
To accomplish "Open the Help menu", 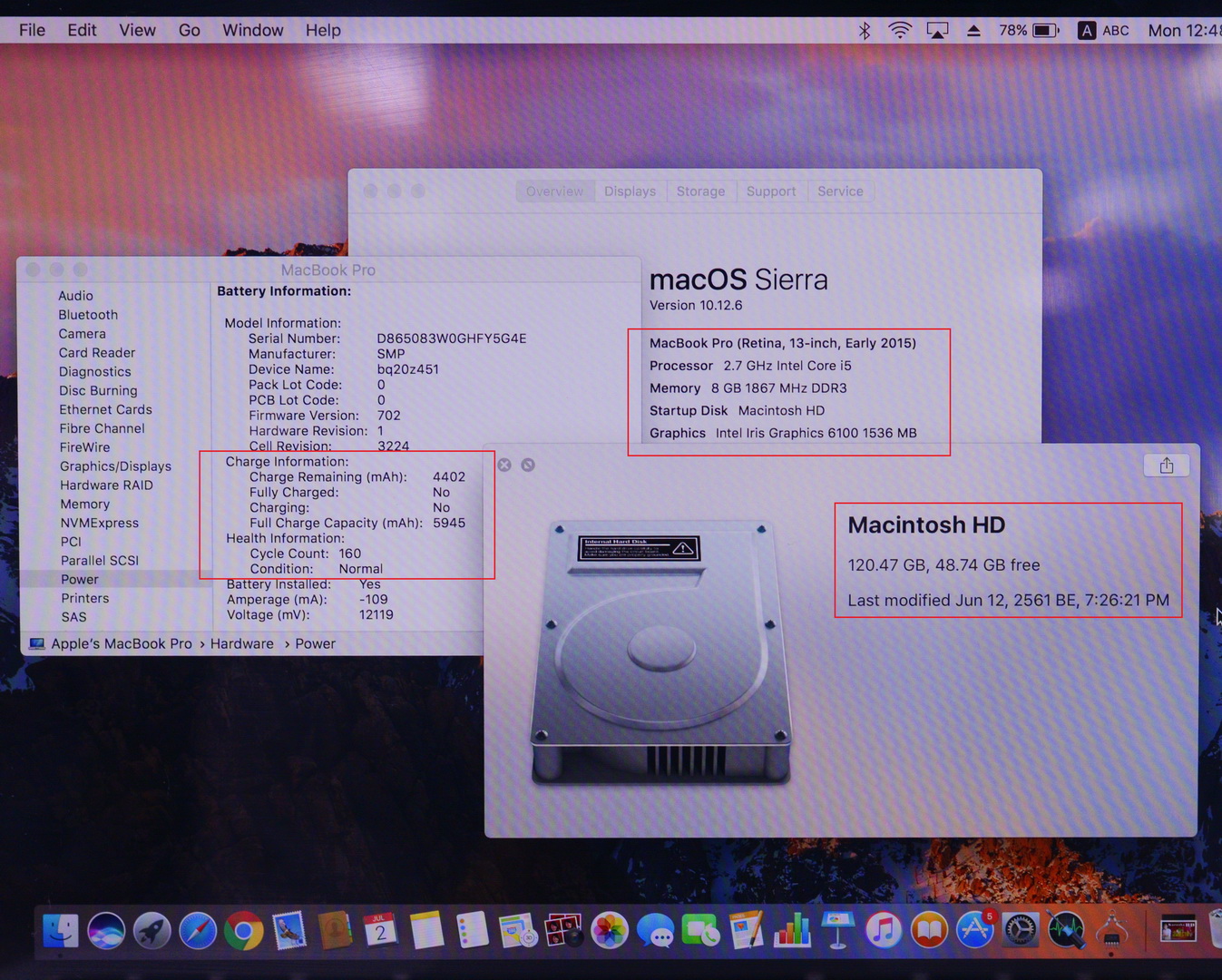I will tap(323, 30).
